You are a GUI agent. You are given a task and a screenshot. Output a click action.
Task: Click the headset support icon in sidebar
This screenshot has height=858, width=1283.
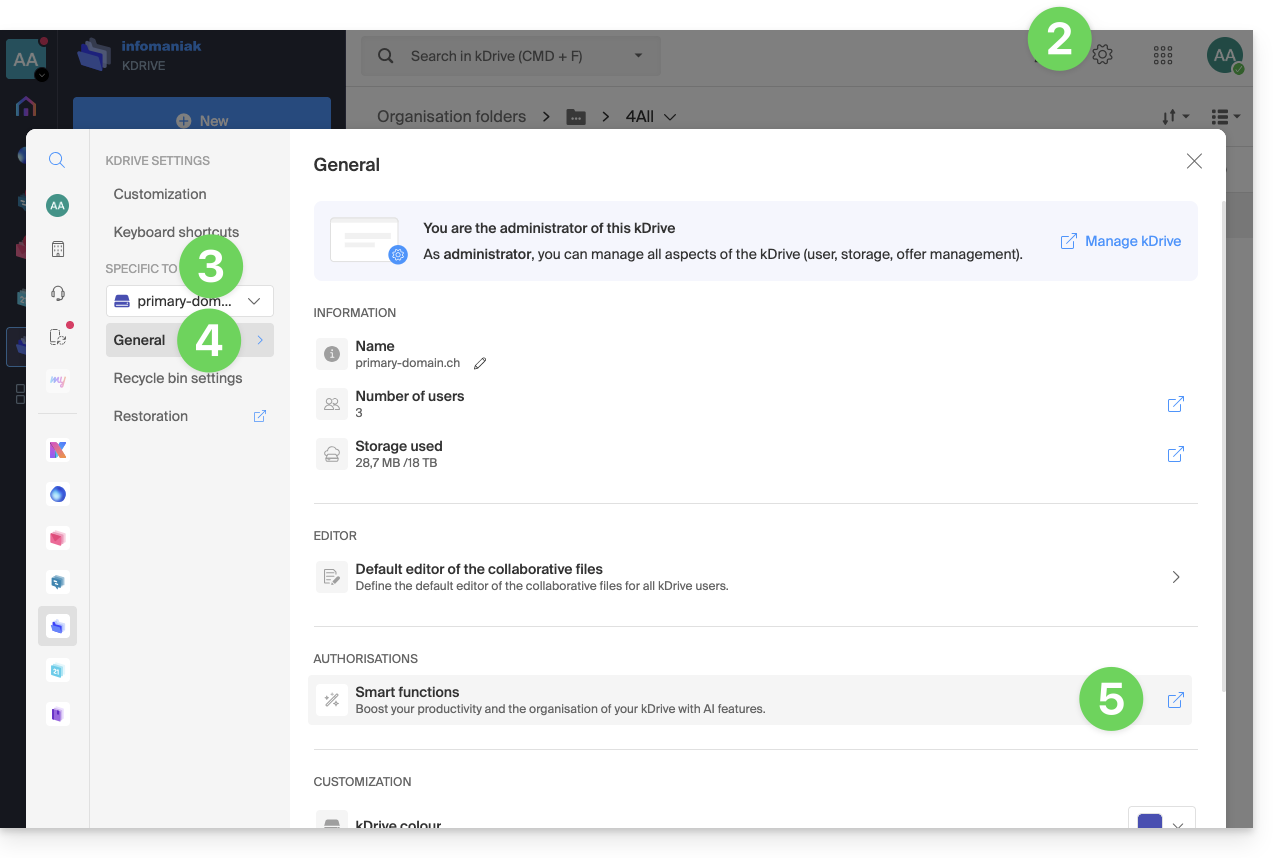pos(57,293)
